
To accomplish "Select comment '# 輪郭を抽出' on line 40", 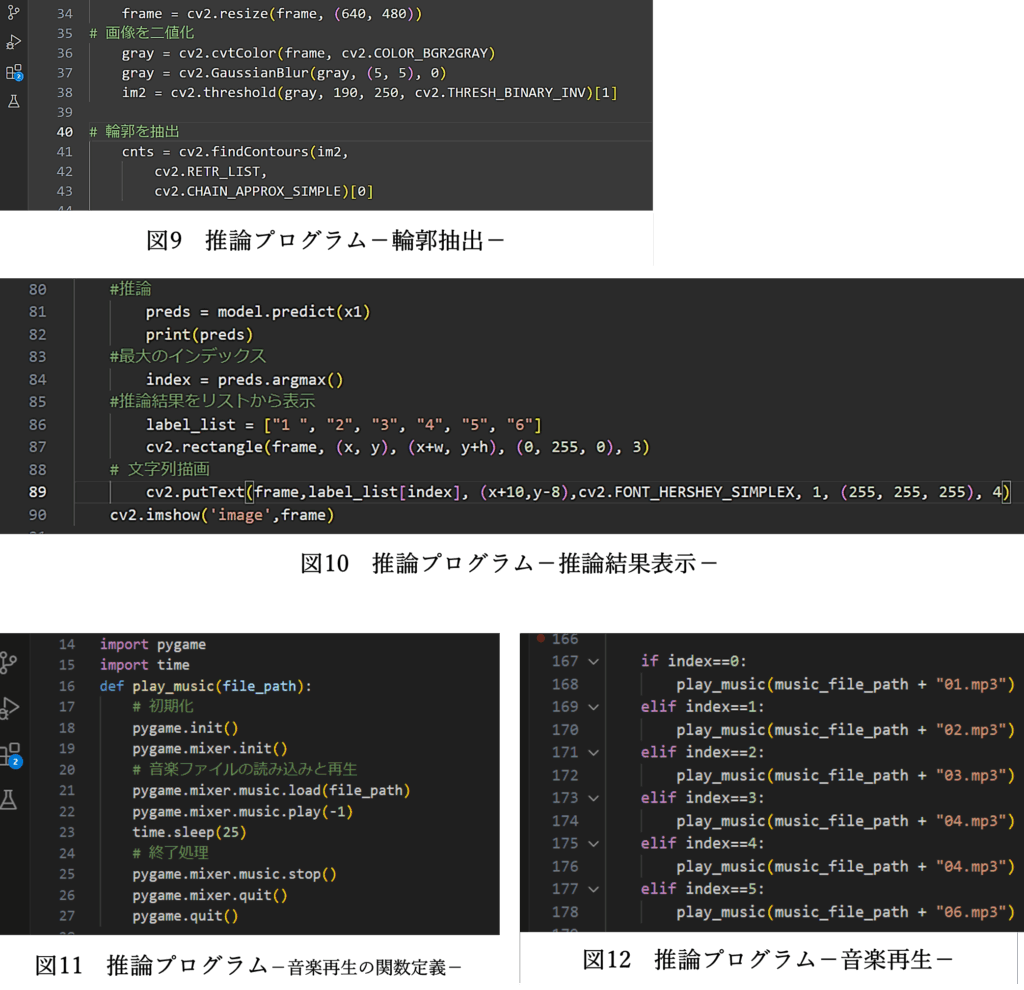I will [x=134, y=131].
